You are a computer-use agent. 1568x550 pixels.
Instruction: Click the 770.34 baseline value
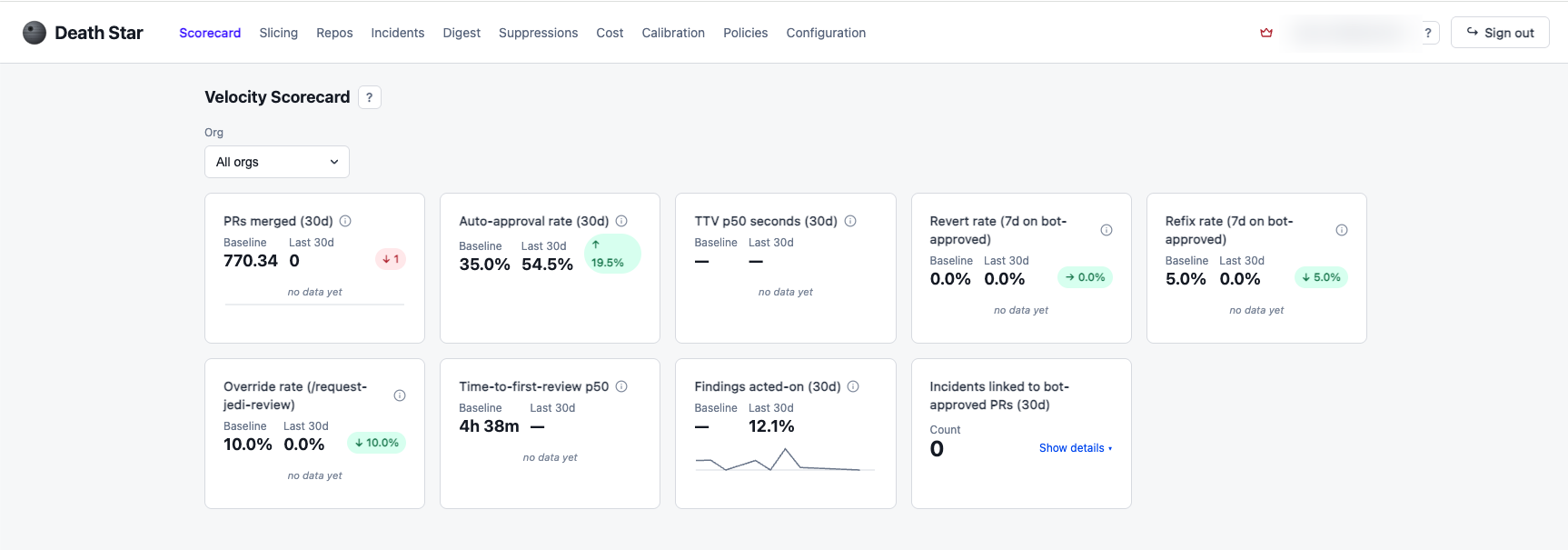(x=251, y=261)
